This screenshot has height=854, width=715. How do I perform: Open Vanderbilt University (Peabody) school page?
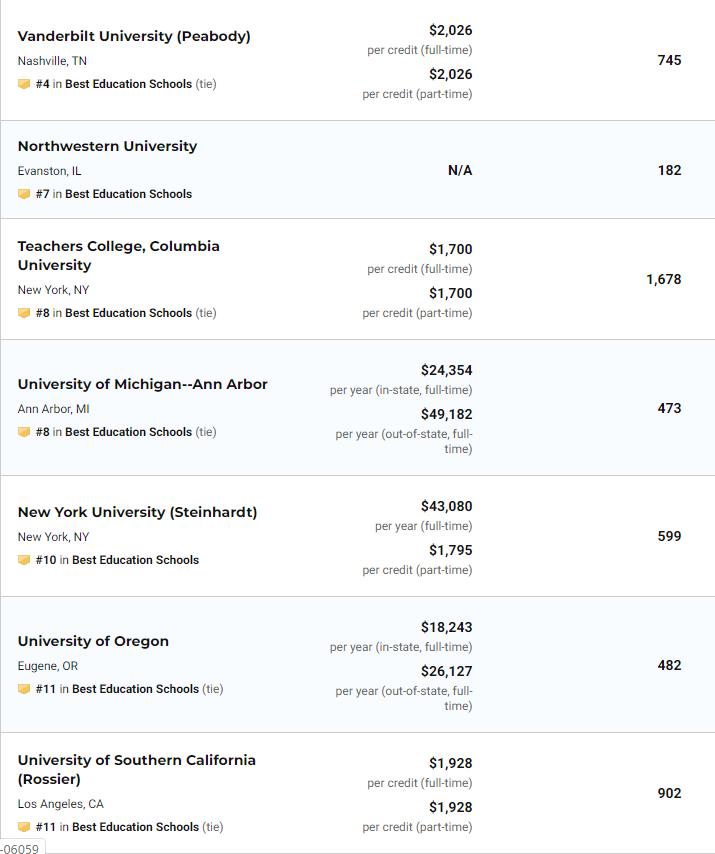pyautogui.click(x=134, y=36)
